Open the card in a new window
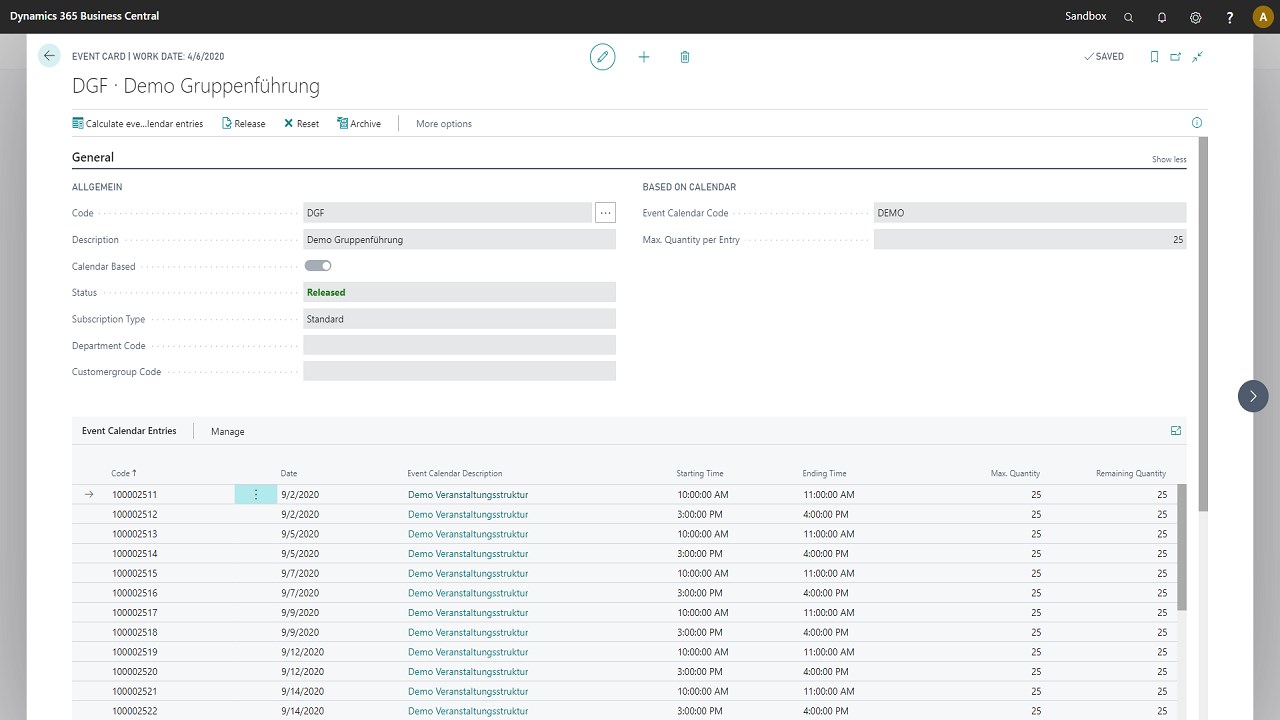This screenshot has width=1280, height=720. point(1176,57)
